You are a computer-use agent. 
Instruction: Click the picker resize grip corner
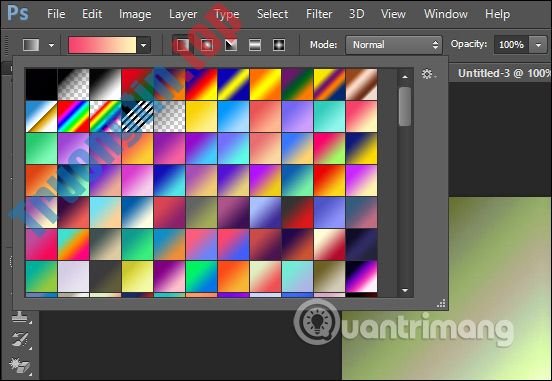click(x=441, y=304)
